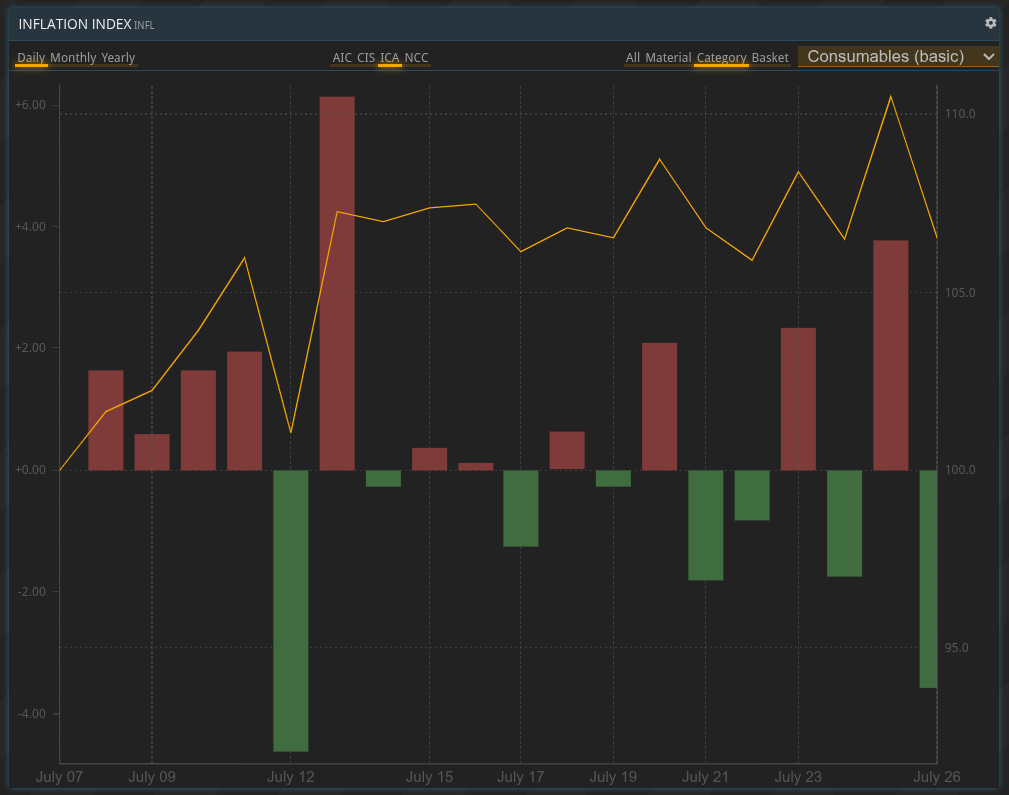Choose the Category filter tab
1009x795 pixels.
(x=721, y=57)
